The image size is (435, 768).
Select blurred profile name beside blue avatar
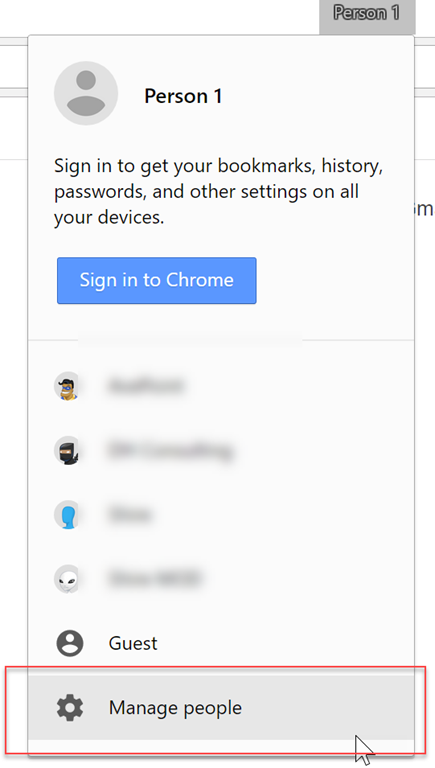click(x=130, y=514)
